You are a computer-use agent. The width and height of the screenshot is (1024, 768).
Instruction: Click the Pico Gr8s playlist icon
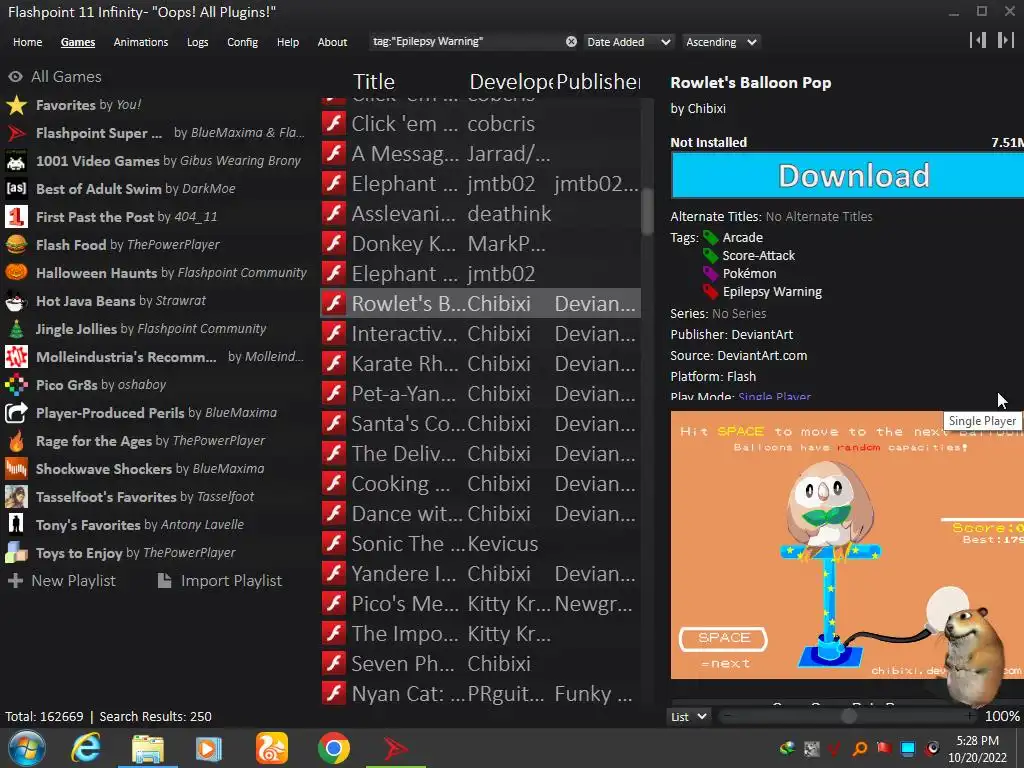point(16,385)
